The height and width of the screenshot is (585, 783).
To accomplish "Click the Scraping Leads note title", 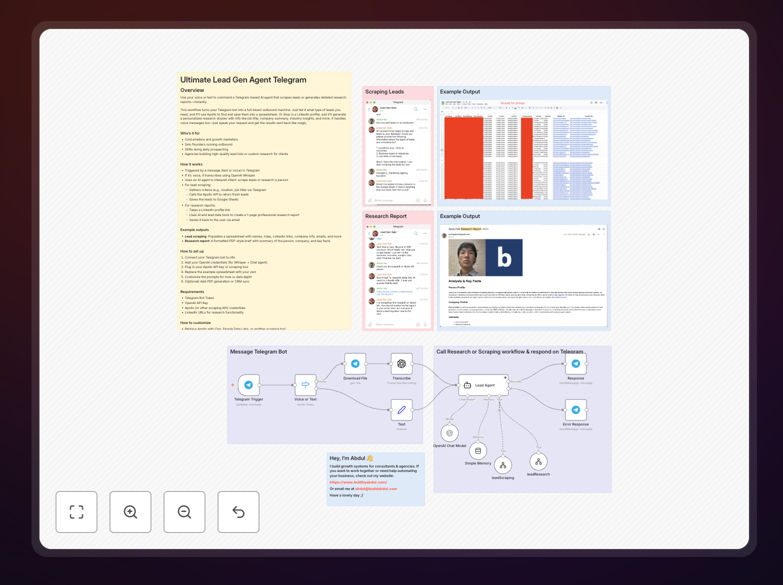I will point(385,92).
